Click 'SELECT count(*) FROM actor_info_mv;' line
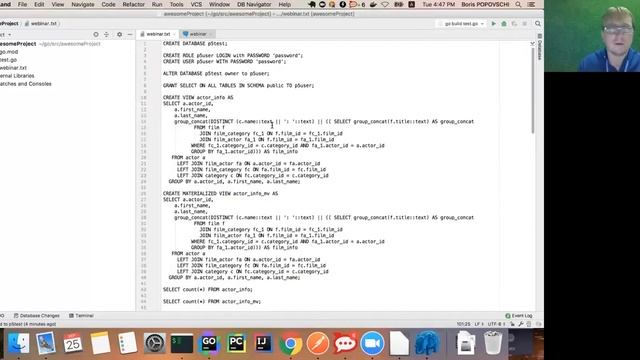The image size is (640, 360). tap(212, 301)
